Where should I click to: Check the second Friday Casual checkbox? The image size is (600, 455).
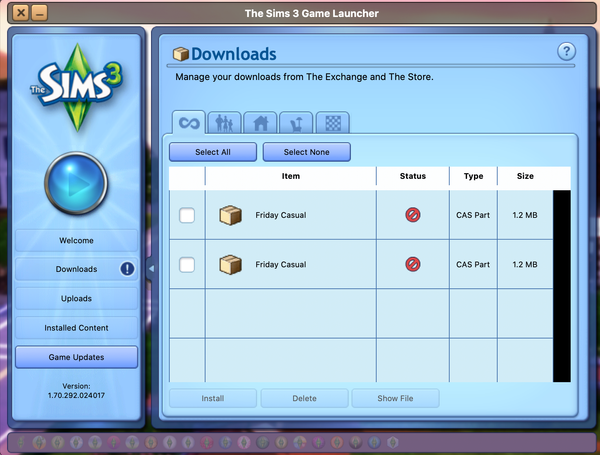[x=187, y=265]
